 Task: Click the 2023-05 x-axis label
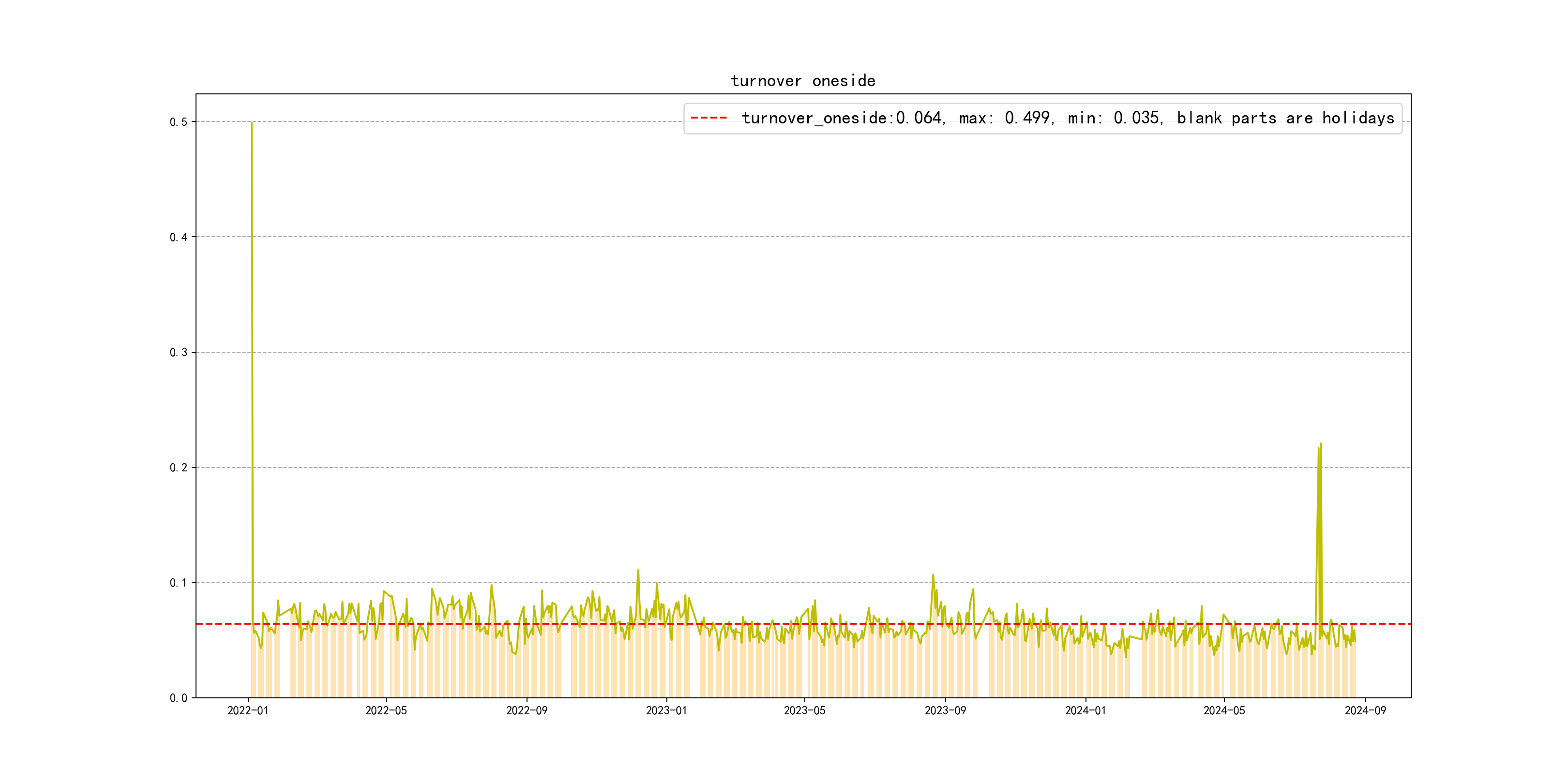(804, 711)
